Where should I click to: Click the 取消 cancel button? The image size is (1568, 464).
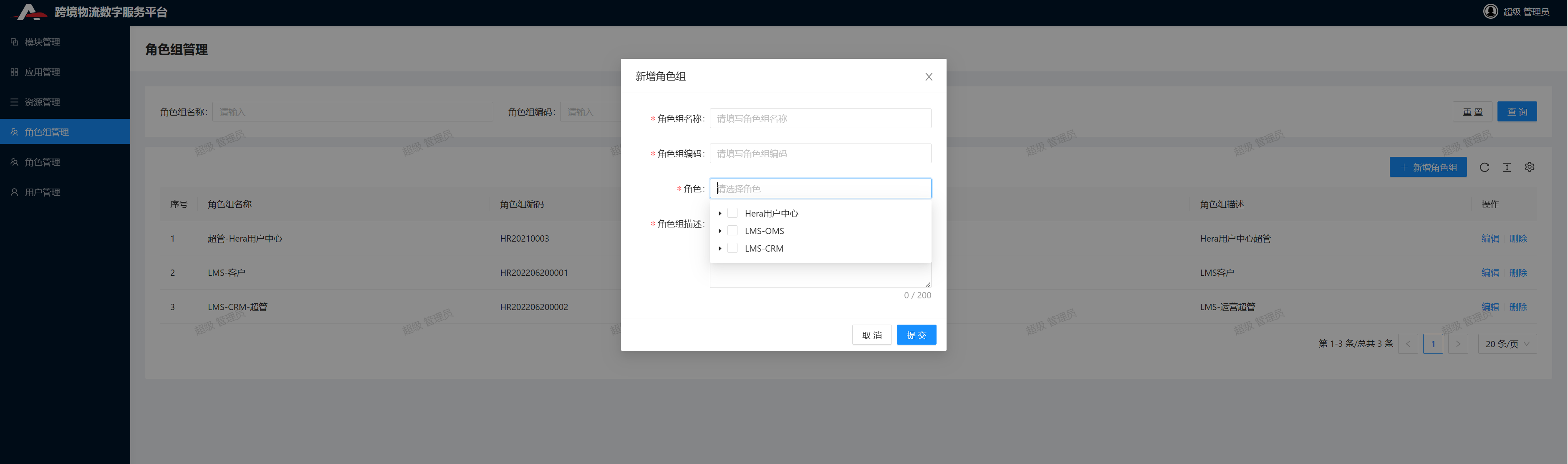pyautogui.click(x=872, y=335)
